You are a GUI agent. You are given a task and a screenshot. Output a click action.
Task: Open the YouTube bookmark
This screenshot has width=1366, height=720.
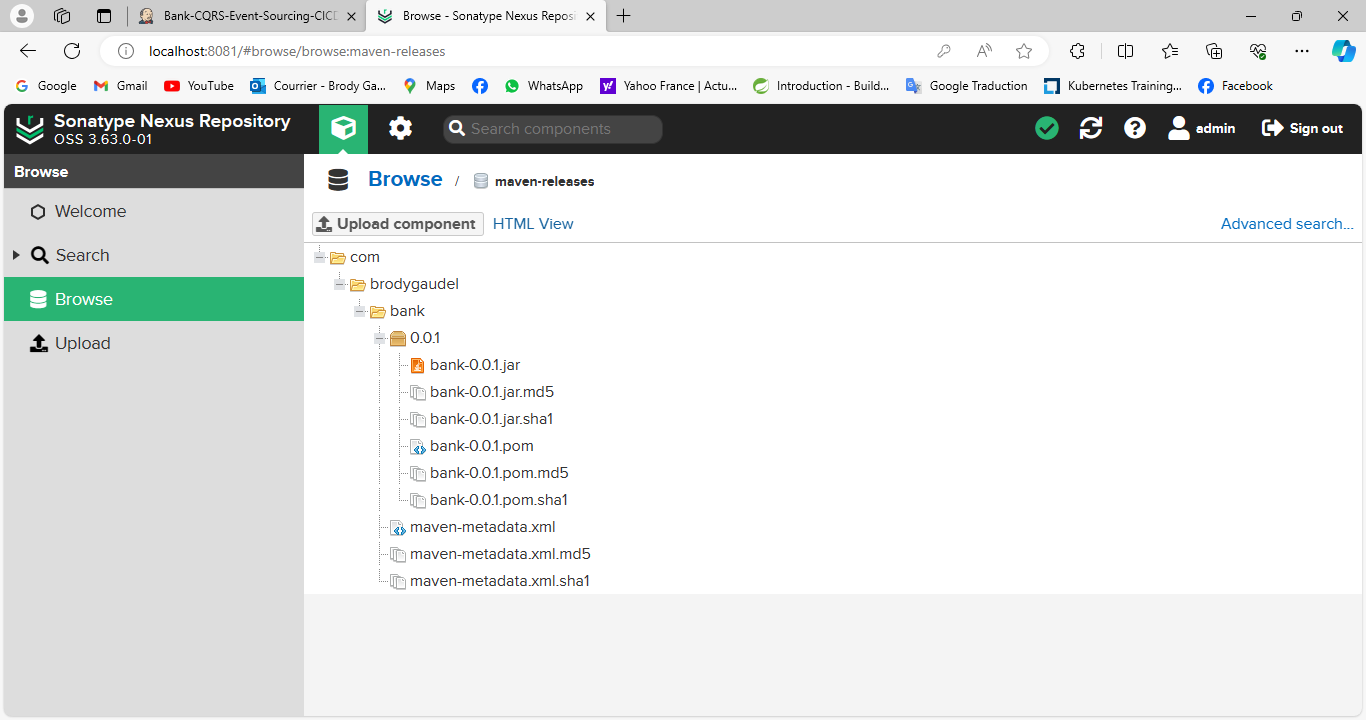[x=199, y=86]
